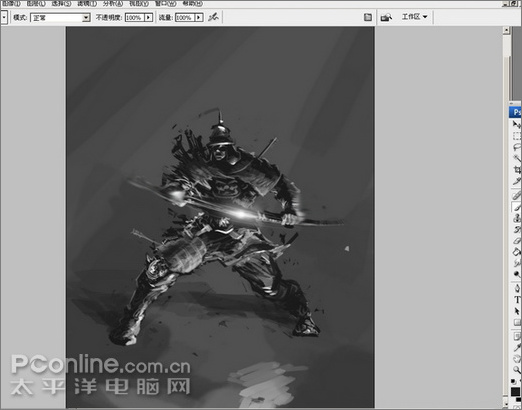Open the 滤镜(T) menu
Image resolution: width=522 pixels, height=410 pixels.
87,4
